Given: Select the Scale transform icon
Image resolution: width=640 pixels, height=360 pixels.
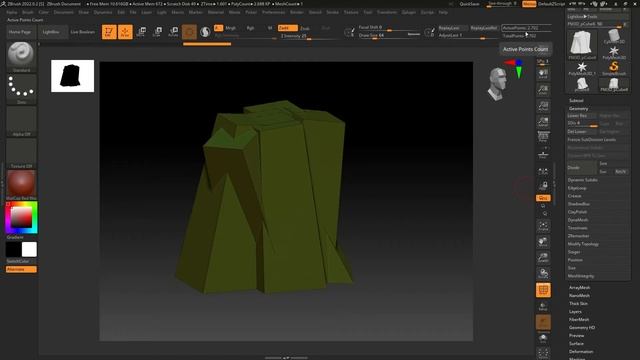Looking at the screenshot, I should pyautogui.click(x=157, y=32).
